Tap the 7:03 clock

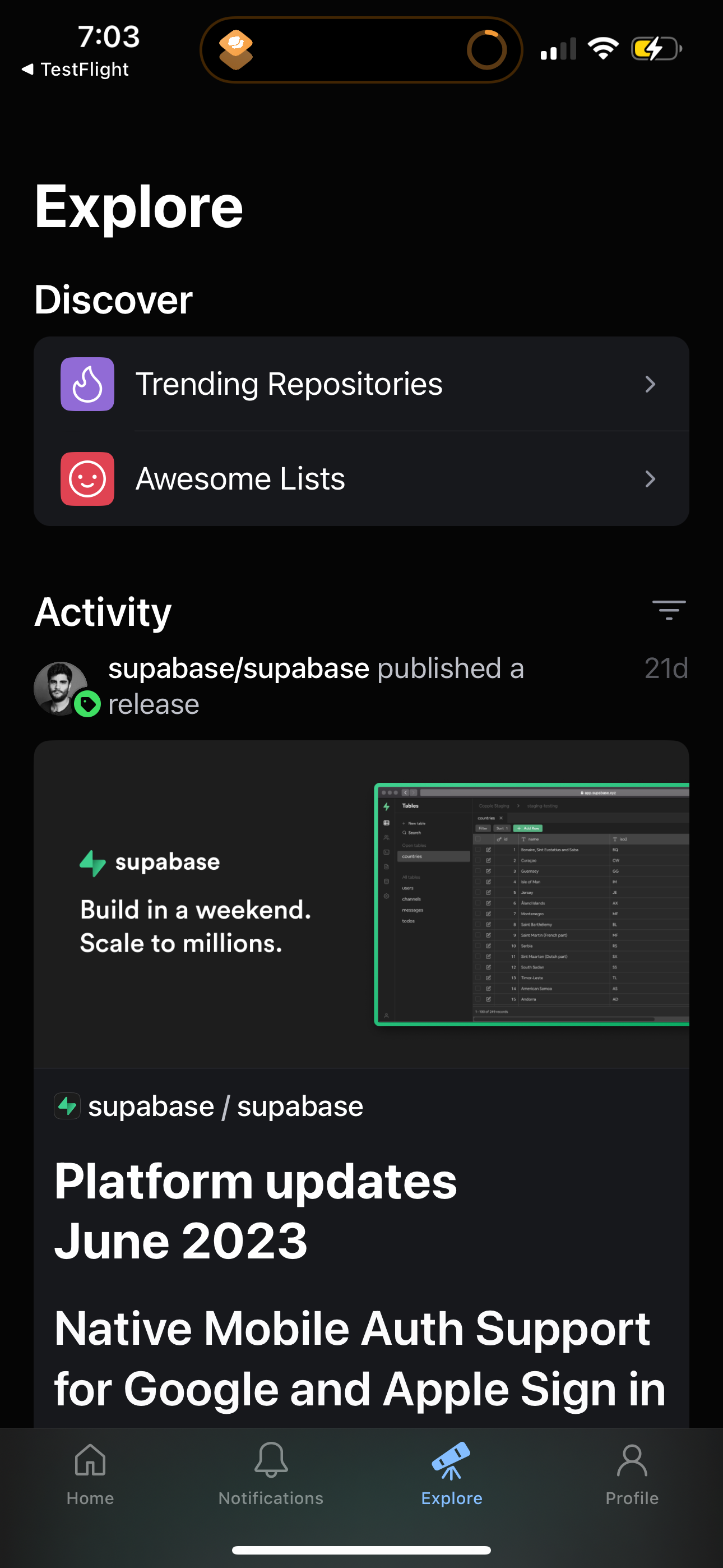(108, 36)
